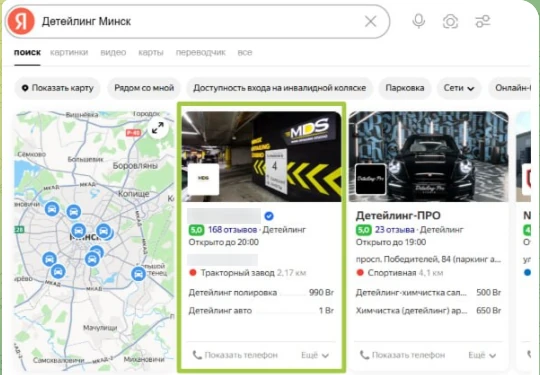
Task: Switch to the видео tab
Action: (x=113, y=52)
